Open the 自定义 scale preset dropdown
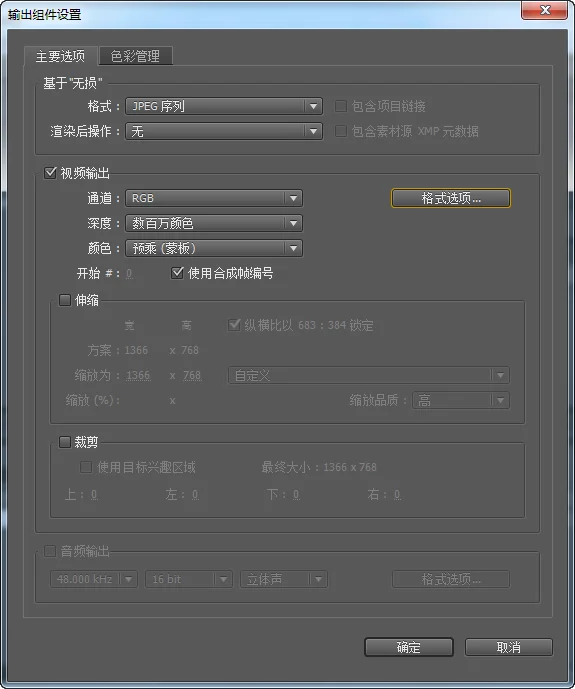Viewport: 575px width, 689px height. [x=369, y=375]
